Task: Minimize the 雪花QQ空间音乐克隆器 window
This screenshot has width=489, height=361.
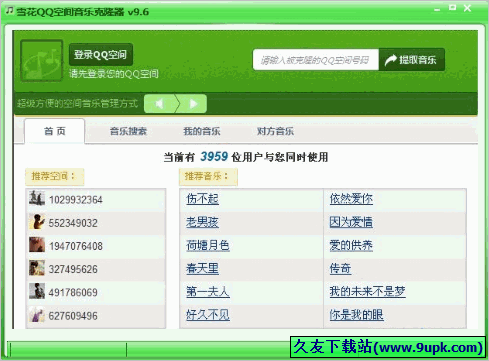Action: click(437, 10)
